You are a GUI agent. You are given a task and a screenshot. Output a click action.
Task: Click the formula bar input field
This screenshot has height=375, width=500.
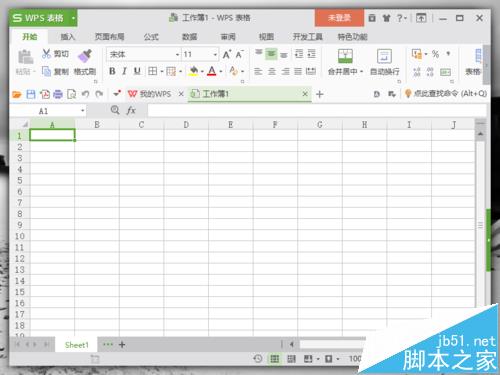pyautogui.click(x=317, y=111)
